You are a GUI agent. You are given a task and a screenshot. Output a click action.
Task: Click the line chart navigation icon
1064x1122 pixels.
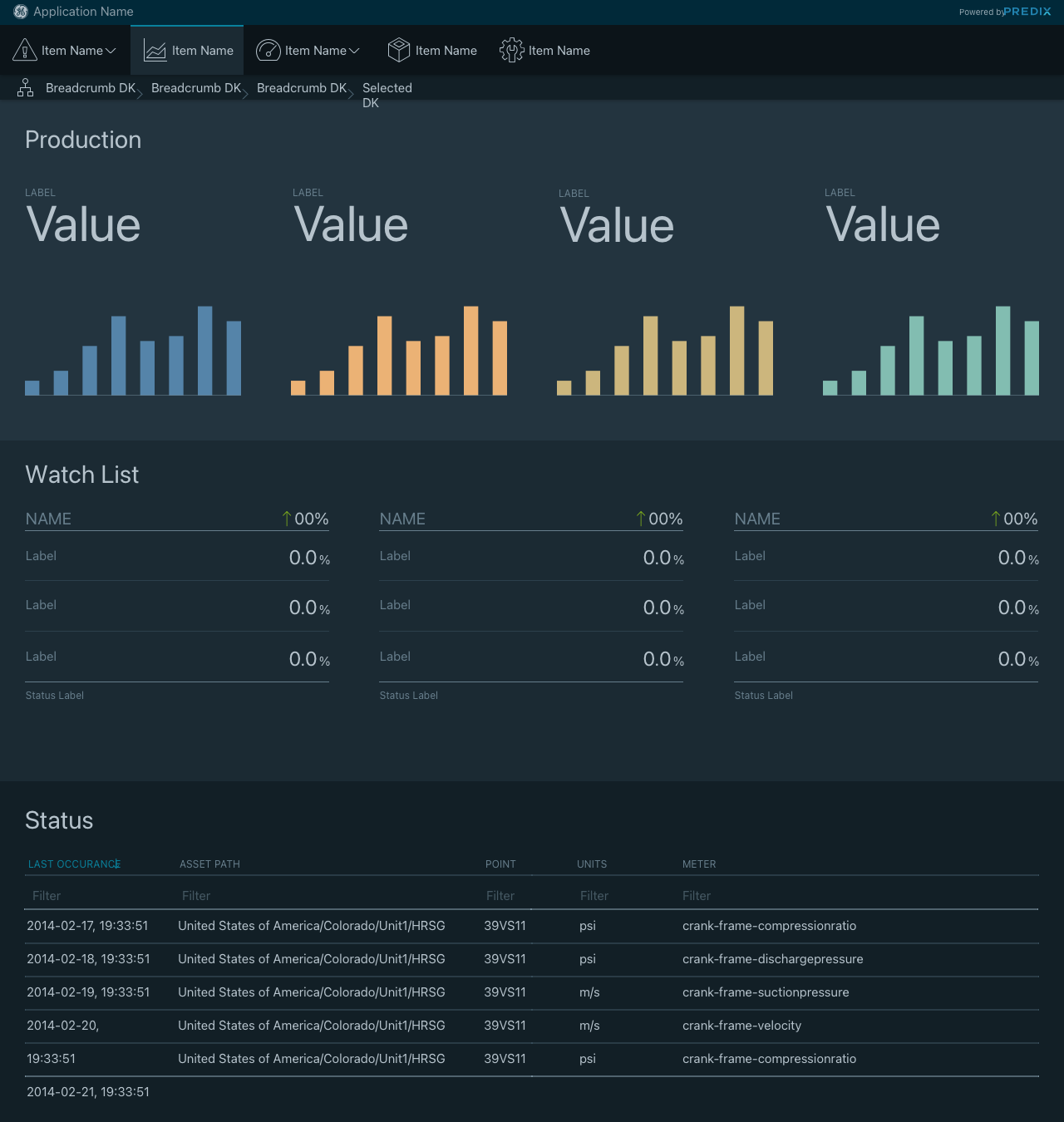click(x=155, y=51)
